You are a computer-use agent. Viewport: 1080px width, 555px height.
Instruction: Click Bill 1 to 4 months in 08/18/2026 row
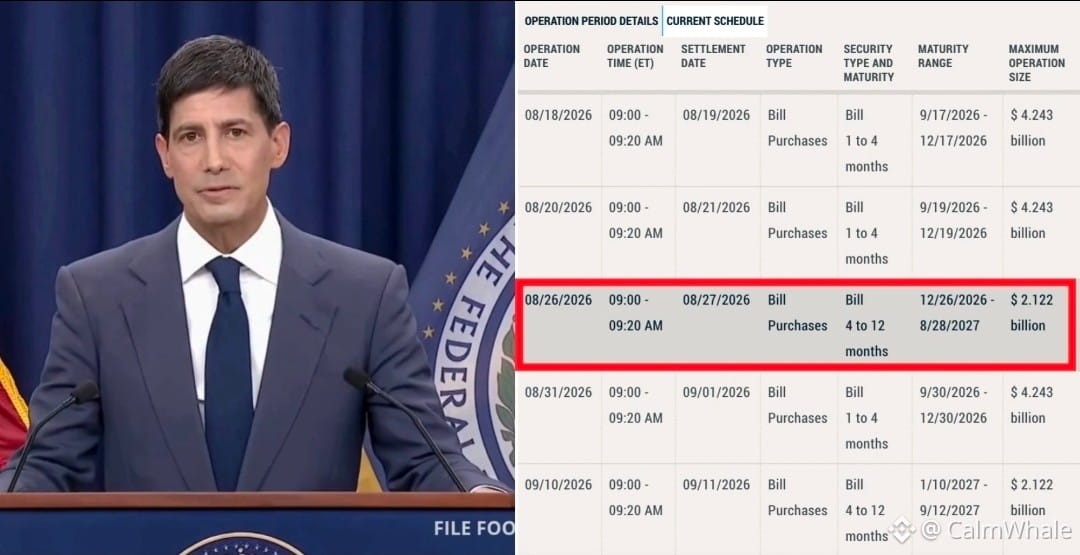coord(866,140)
